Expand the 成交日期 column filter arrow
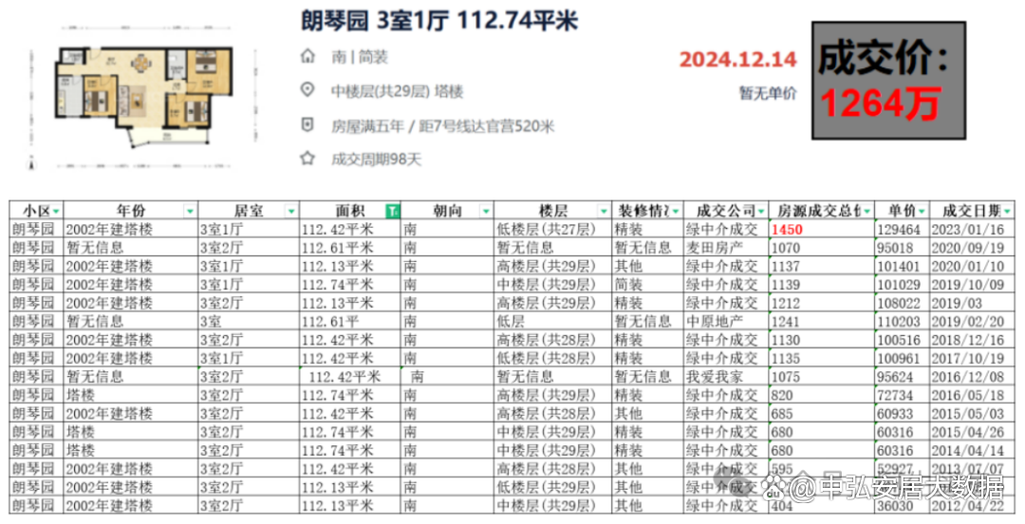This screenshot has width=1025, height=524. pos(1008,211)
